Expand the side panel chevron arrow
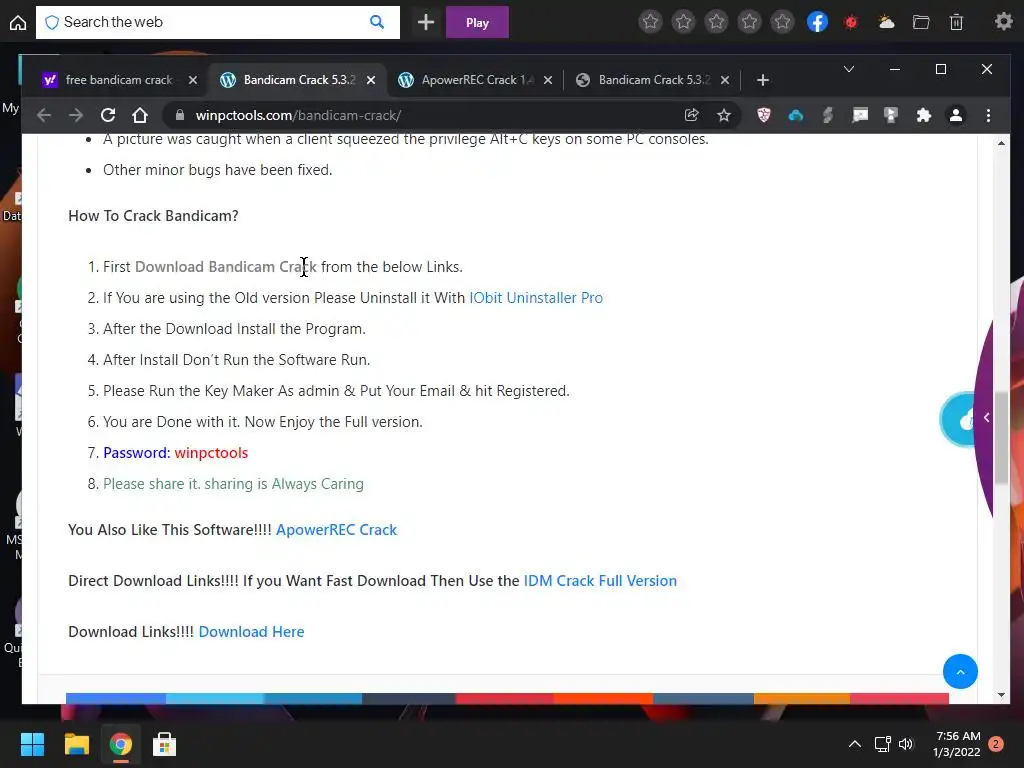The image size is (1024, 768). click(986, 417)
